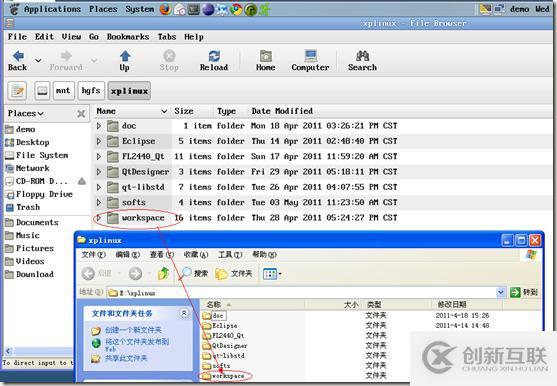The height and width of the screenshot is (386, 557).
Task: Open Bookmarks menu
Action: (128, 37)
